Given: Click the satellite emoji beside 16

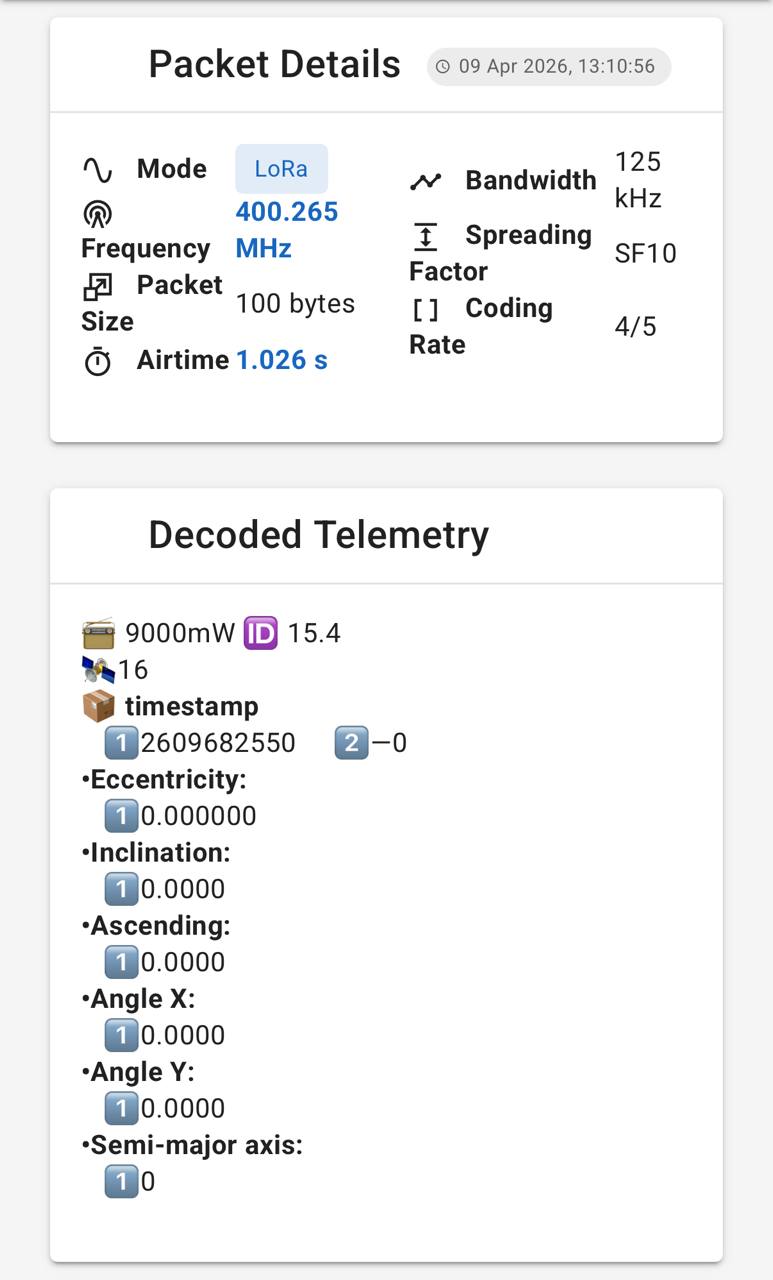Looking at the screenshot, I should 99,670.
